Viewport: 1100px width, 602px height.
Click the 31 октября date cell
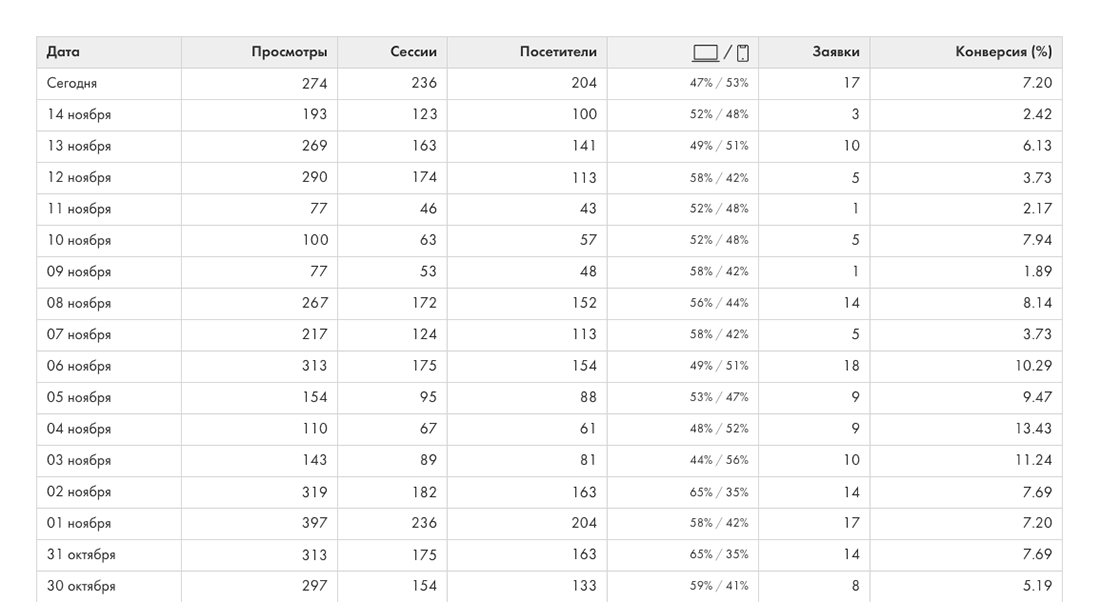tap(81, 555)
